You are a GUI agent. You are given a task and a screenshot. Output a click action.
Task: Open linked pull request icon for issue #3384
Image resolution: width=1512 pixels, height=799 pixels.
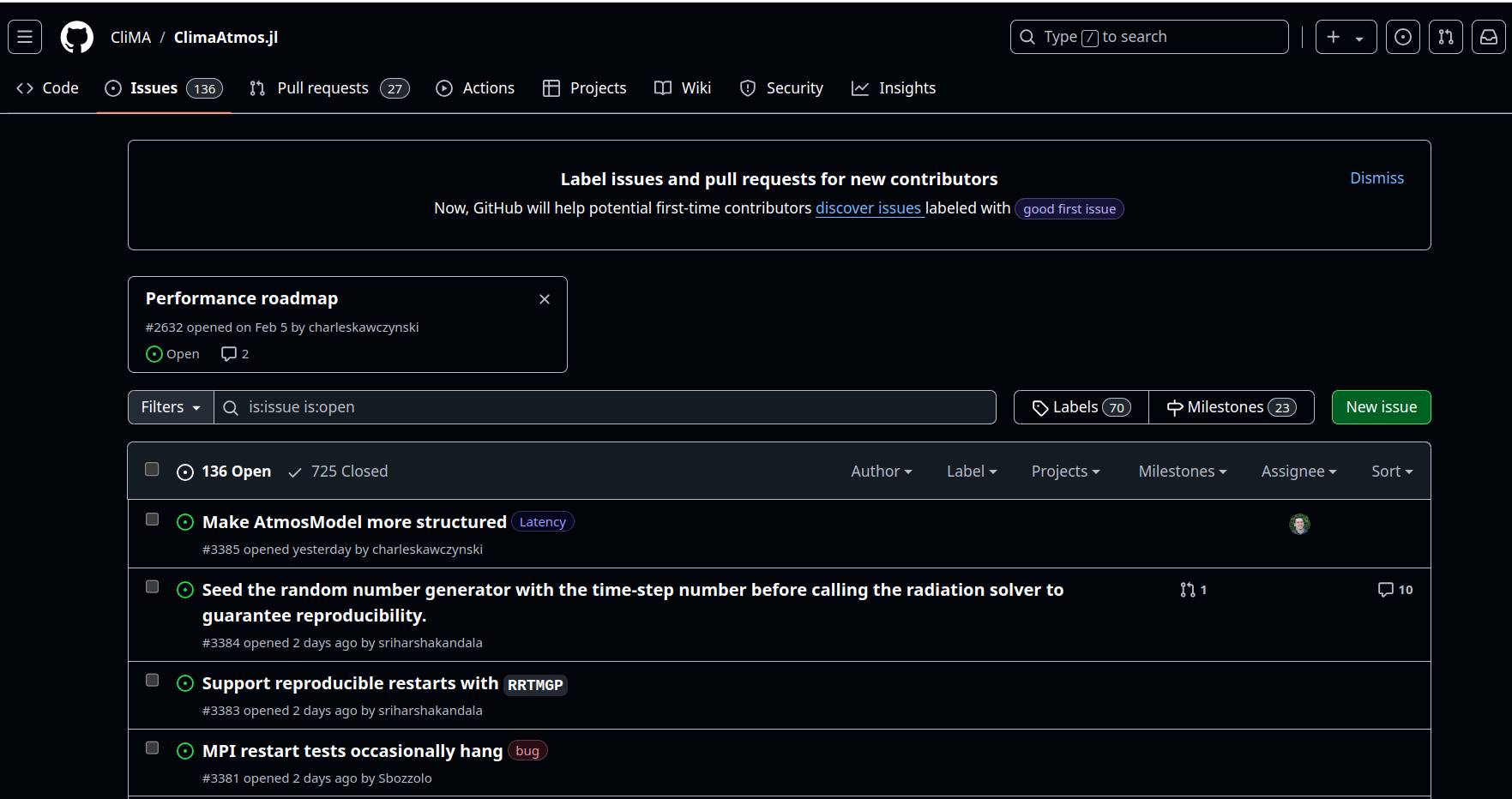click(1192, 590)
